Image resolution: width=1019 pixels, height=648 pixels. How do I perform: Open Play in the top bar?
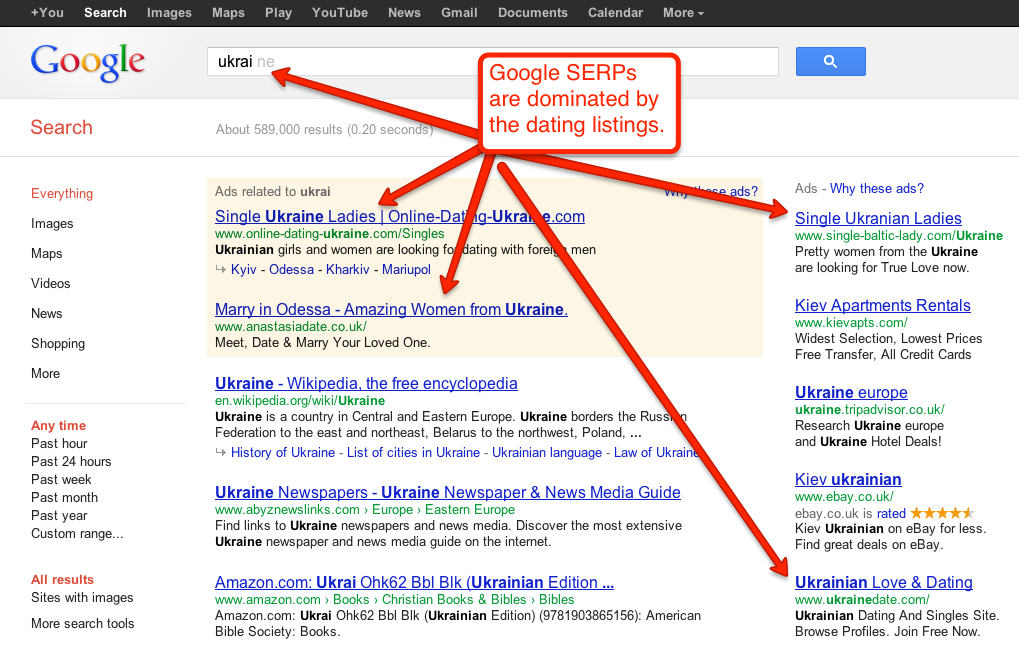click(278, 12)
